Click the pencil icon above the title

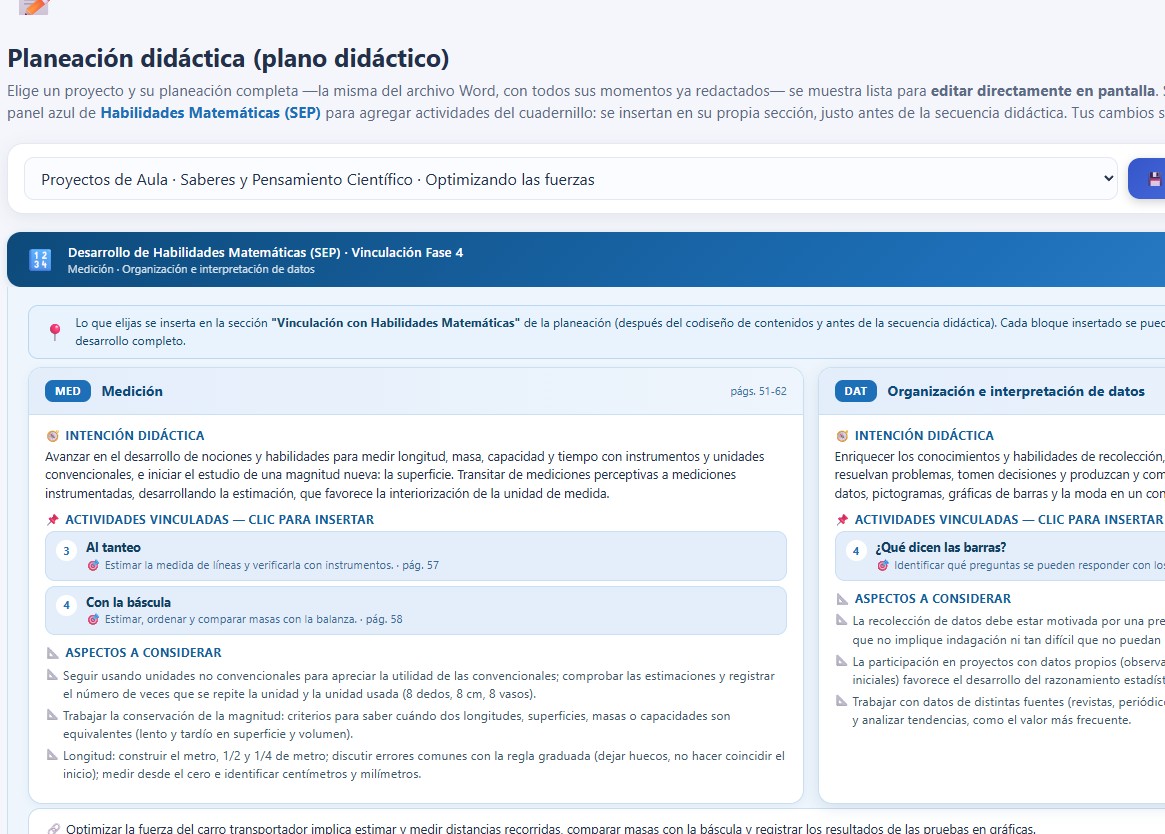click(x=33, y=7)
